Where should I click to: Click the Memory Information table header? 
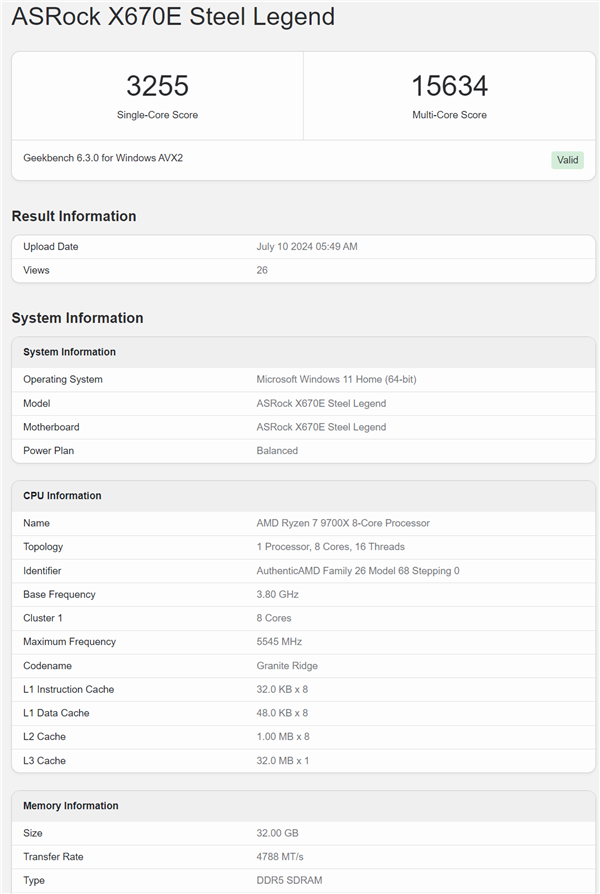pos(71,806)
